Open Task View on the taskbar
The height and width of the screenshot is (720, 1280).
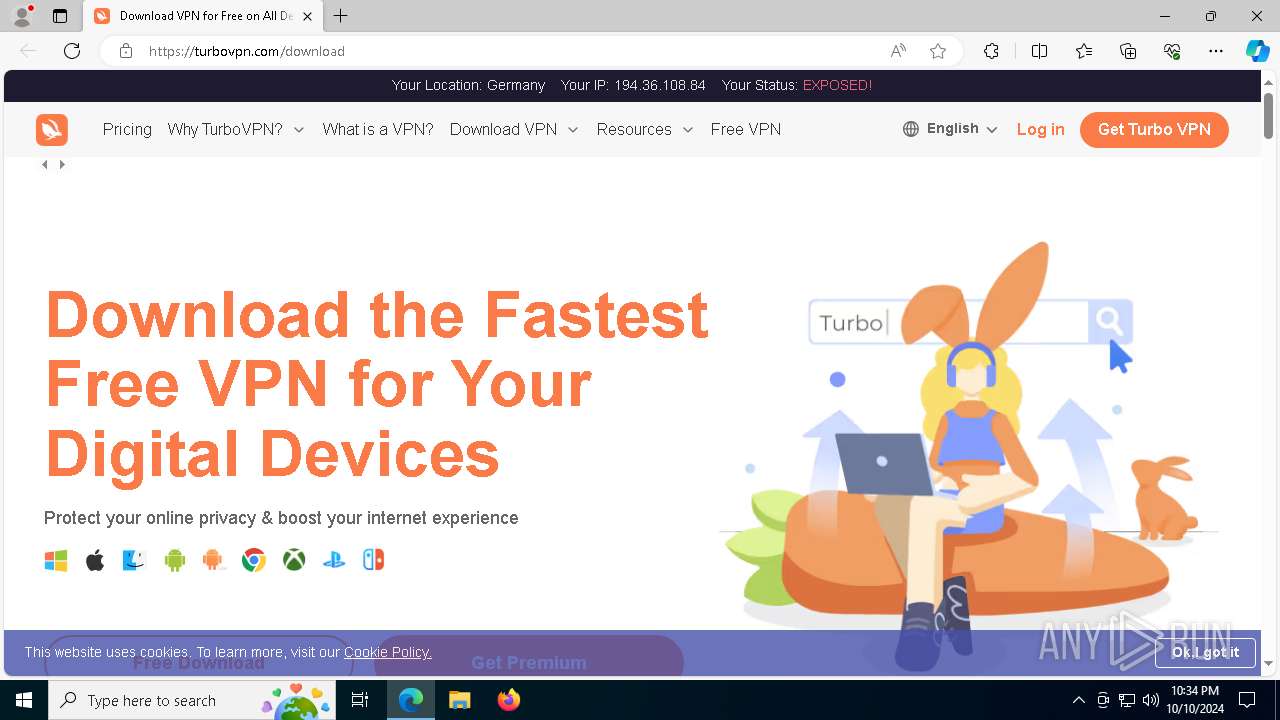point(361,700)
